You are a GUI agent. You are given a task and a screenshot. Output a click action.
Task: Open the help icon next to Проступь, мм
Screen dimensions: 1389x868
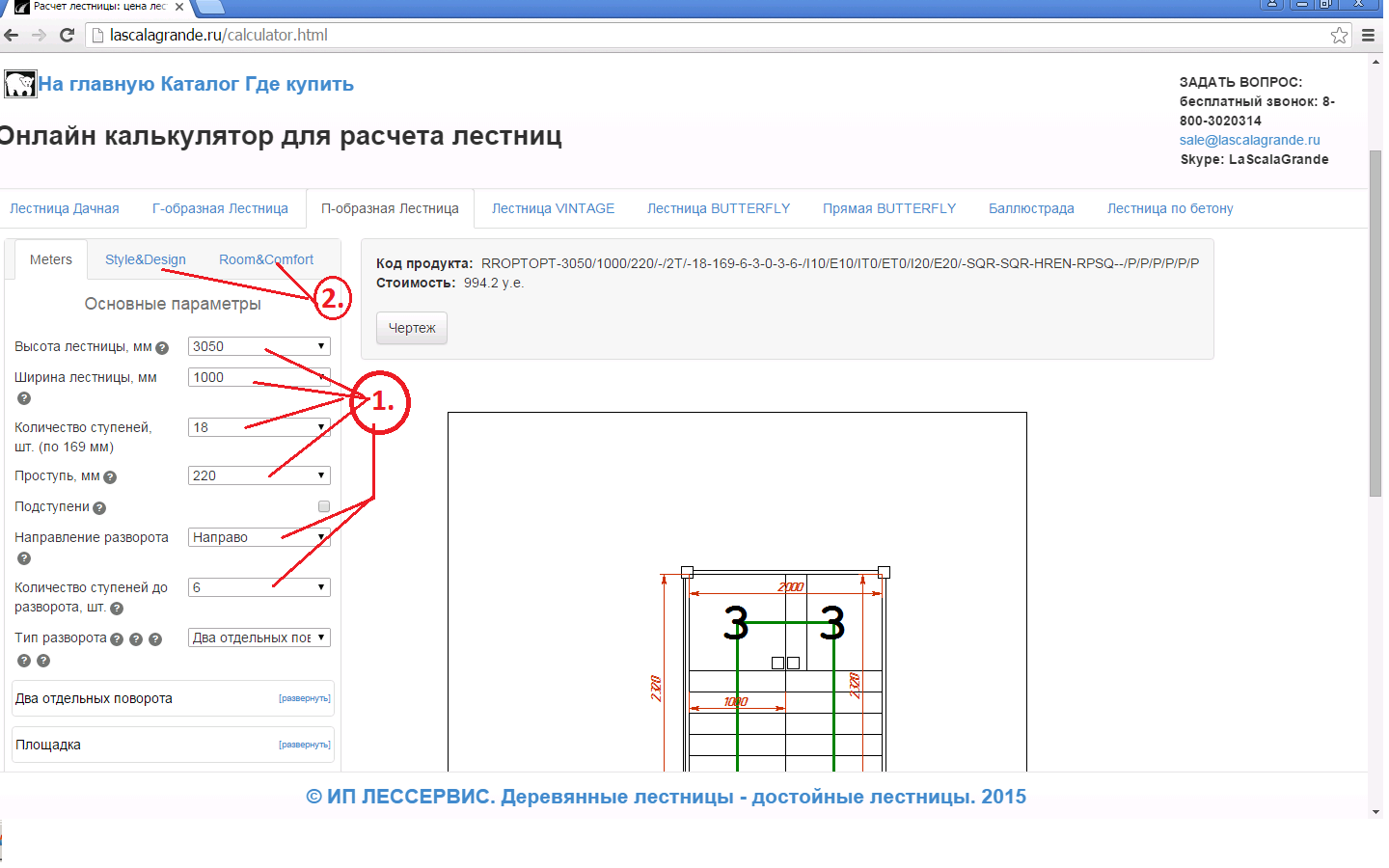coord(110,477)
